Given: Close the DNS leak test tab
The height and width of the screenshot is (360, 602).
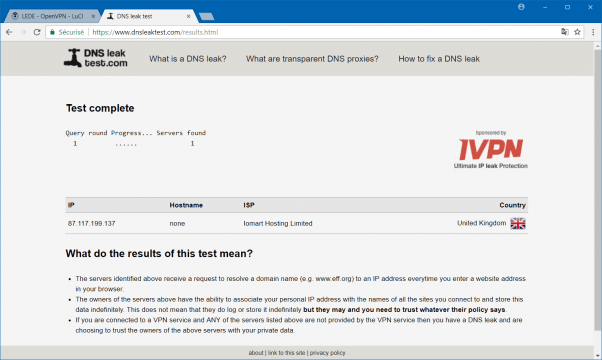Looking at the screenshot, I should point(189,17).
